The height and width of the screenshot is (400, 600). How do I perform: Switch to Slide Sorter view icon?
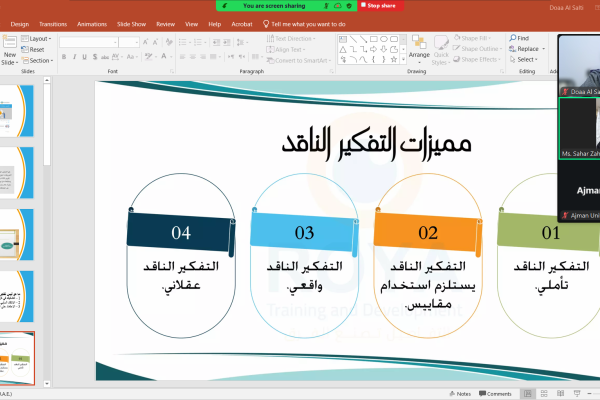point(544,393)
